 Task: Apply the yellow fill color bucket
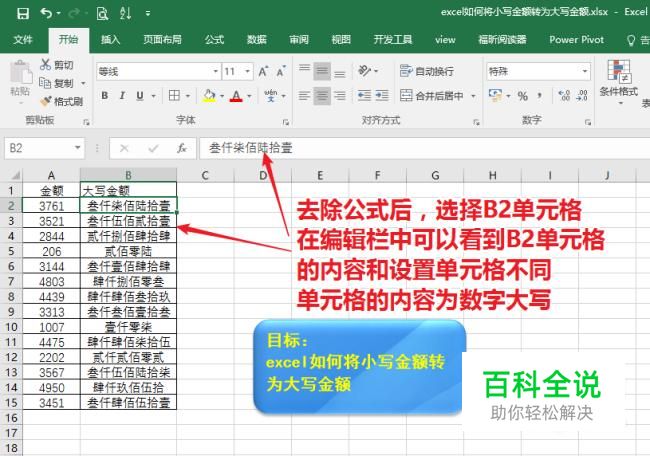coord(209,96)
